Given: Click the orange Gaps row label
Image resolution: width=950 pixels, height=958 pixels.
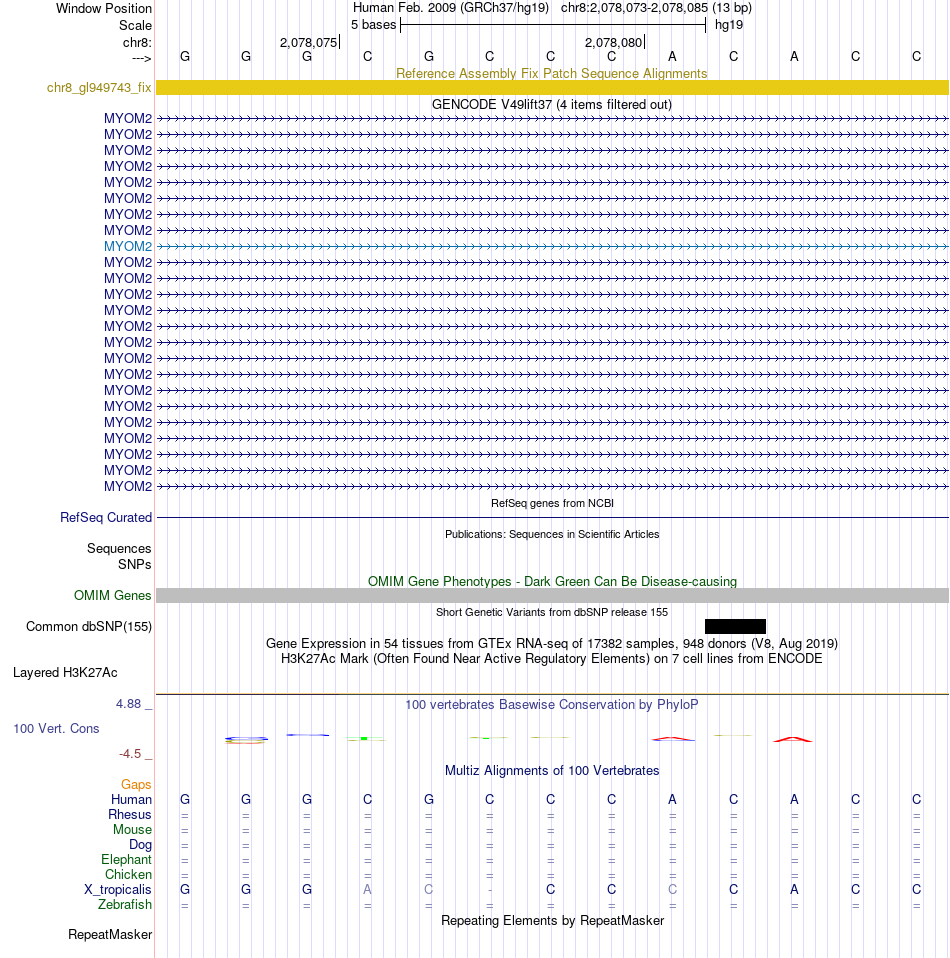Looking at the screenshot, I should tap(136, 784).
